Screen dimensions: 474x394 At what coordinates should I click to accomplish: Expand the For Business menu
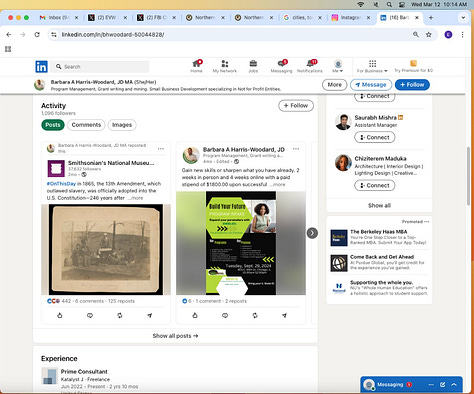(372, 66)
